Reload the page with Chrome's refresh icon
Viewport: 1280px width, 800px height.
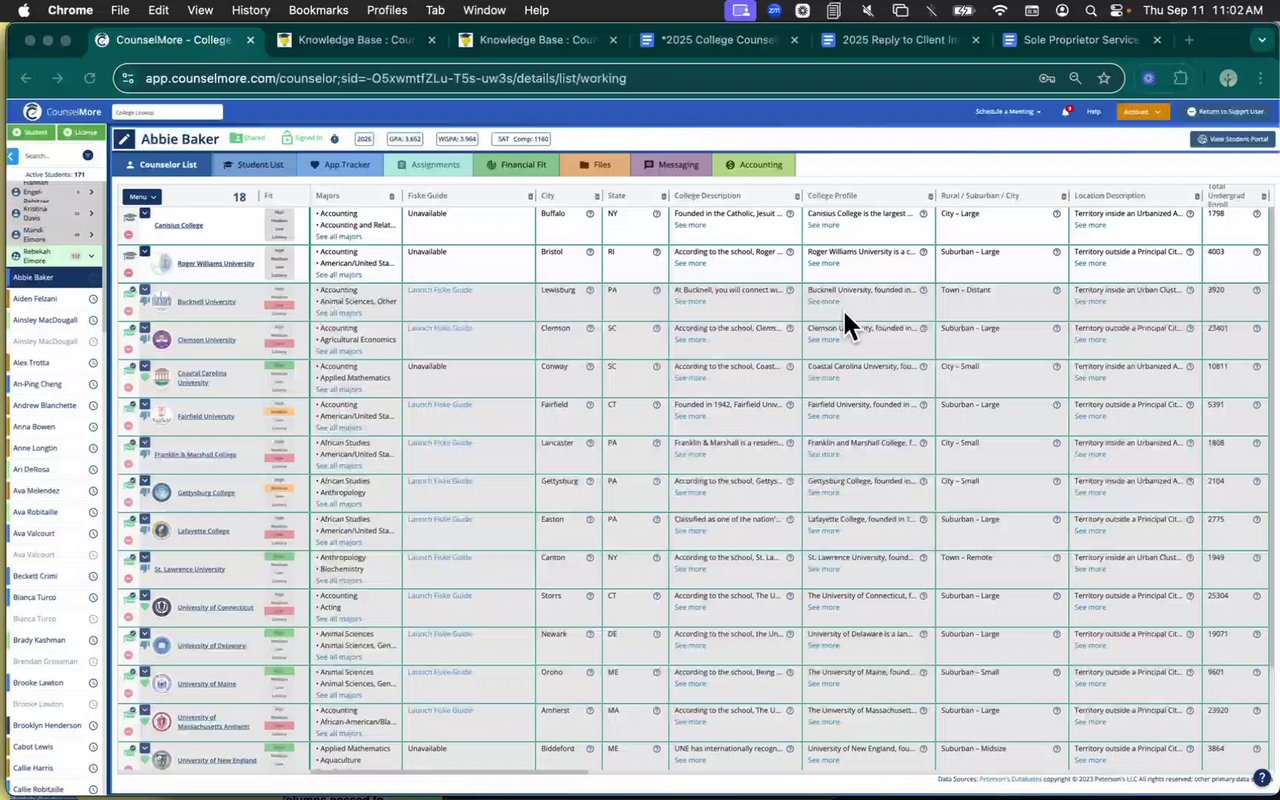(x=90, y=78)
